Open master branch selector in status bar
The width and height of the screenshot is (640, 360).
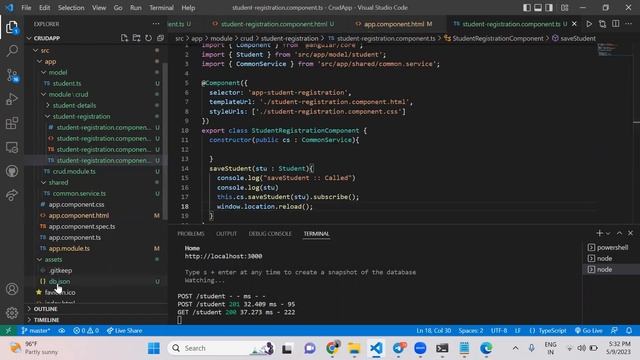click(x=36, y=331)
